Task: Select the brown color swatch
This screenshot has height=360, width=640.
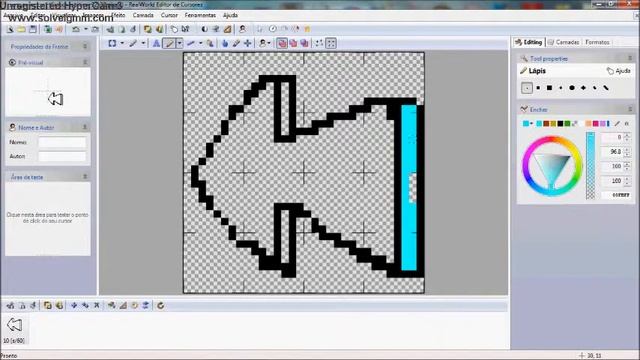Action: [546, 123]
